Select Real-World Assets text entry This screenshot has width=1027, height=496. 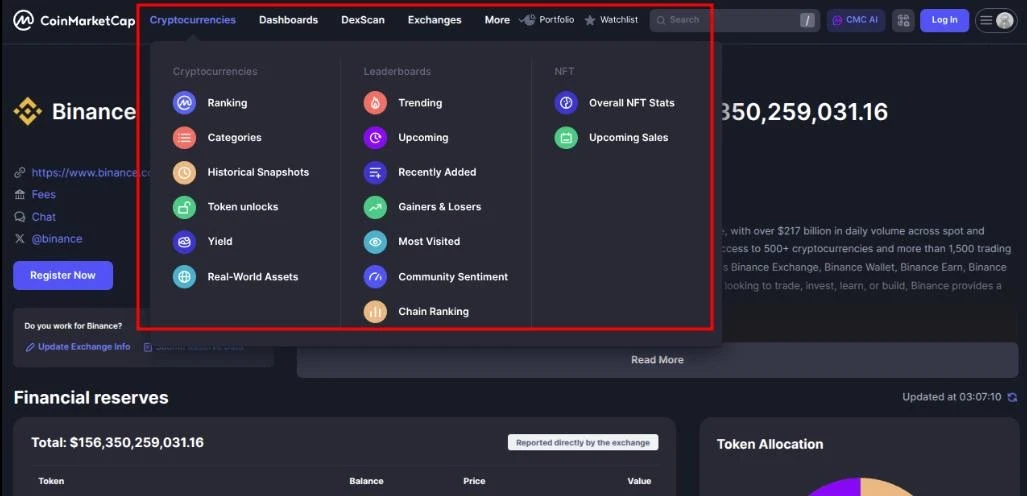(x=253, y=277)
